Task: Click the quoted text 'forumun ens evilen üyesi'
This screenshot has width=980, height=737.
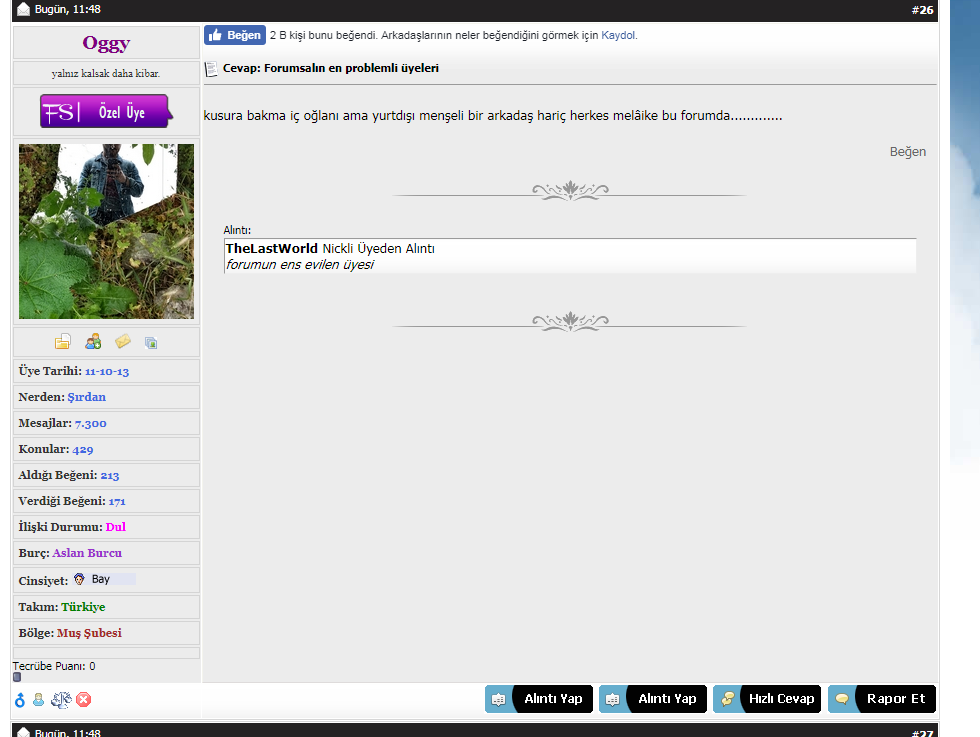Action: point(299,264)
